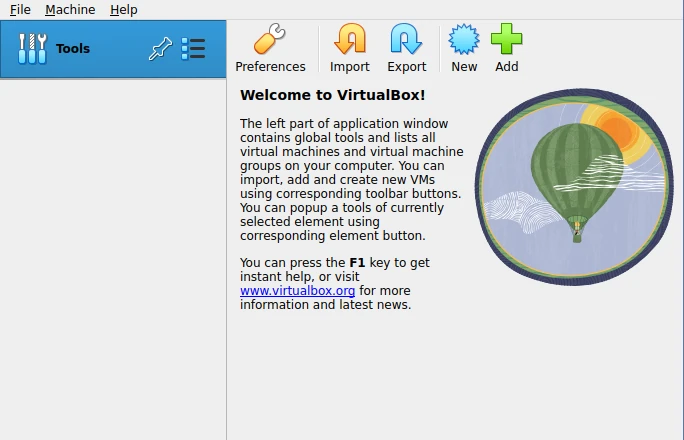Screen dimensions: 684x440
Task: Click the Import text label
Action: point(349,67)
